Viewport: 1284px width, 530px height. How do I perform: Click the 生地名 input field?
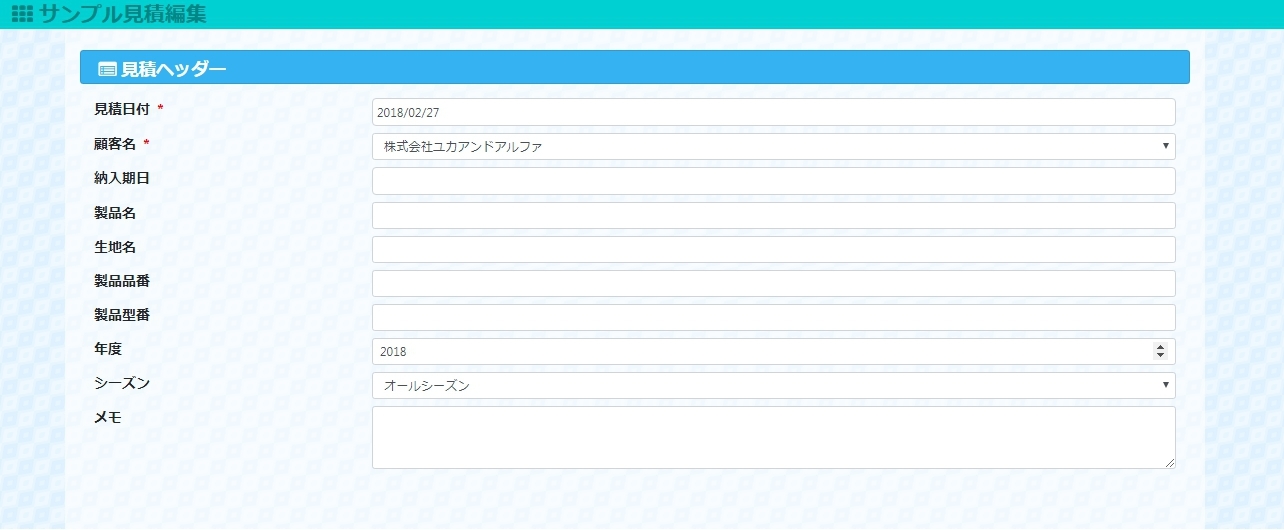[x=772, y=250]
